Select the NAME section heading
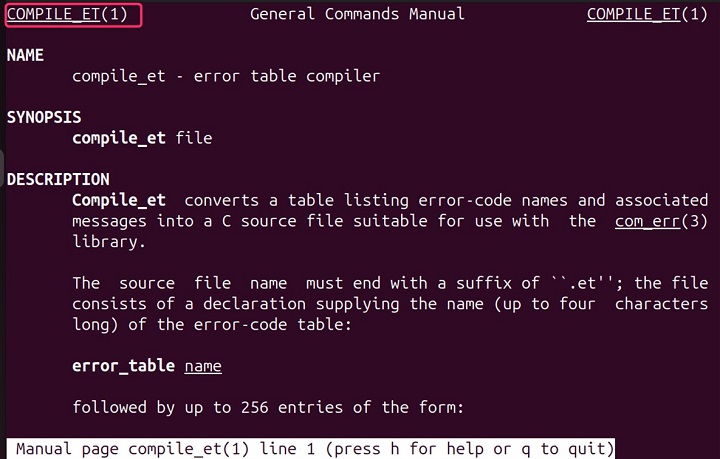The image size is (720, 459). [x=25, y=55]
